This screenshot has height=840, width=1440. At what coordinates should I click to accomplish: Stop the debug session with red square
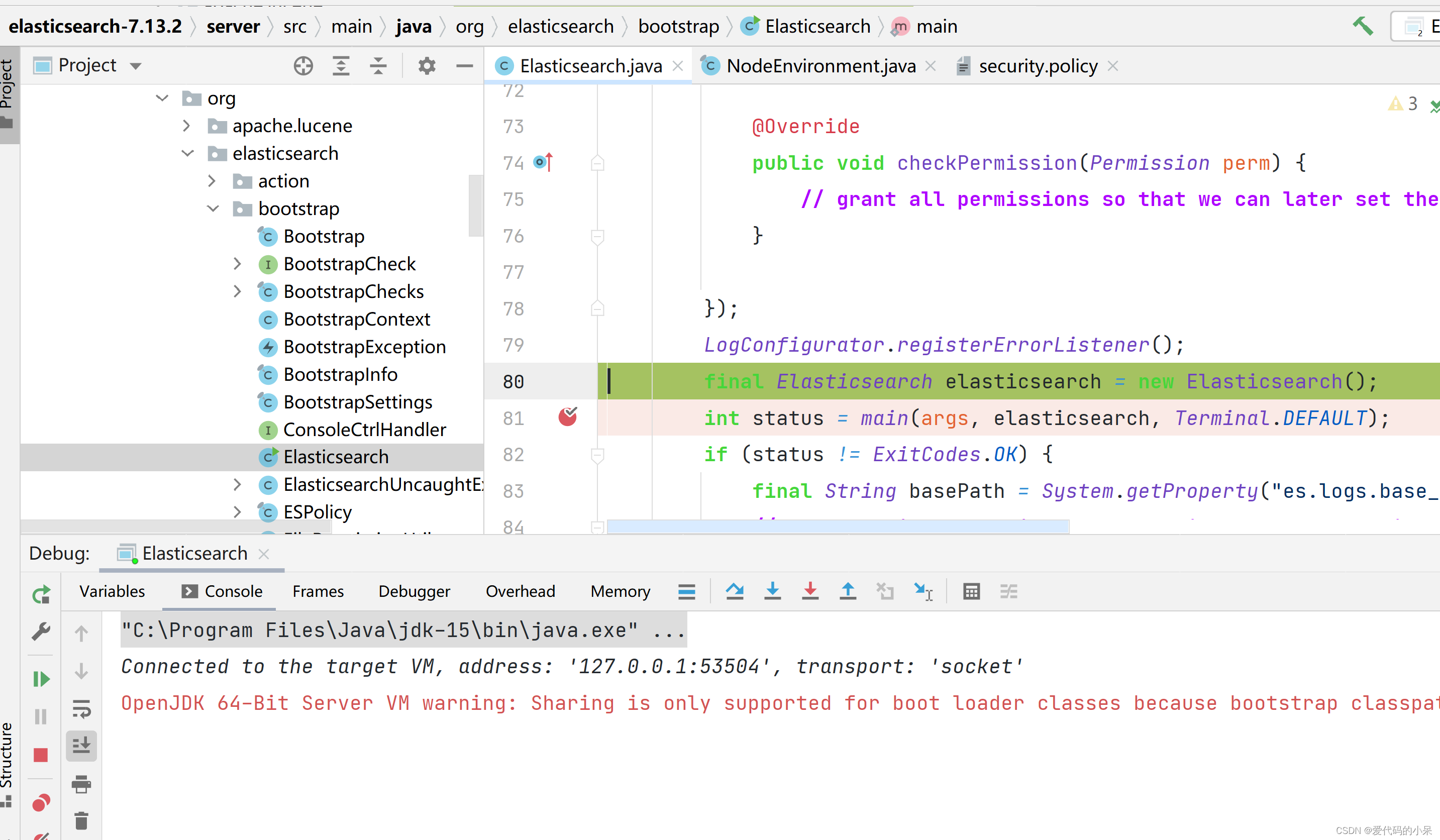41,755
